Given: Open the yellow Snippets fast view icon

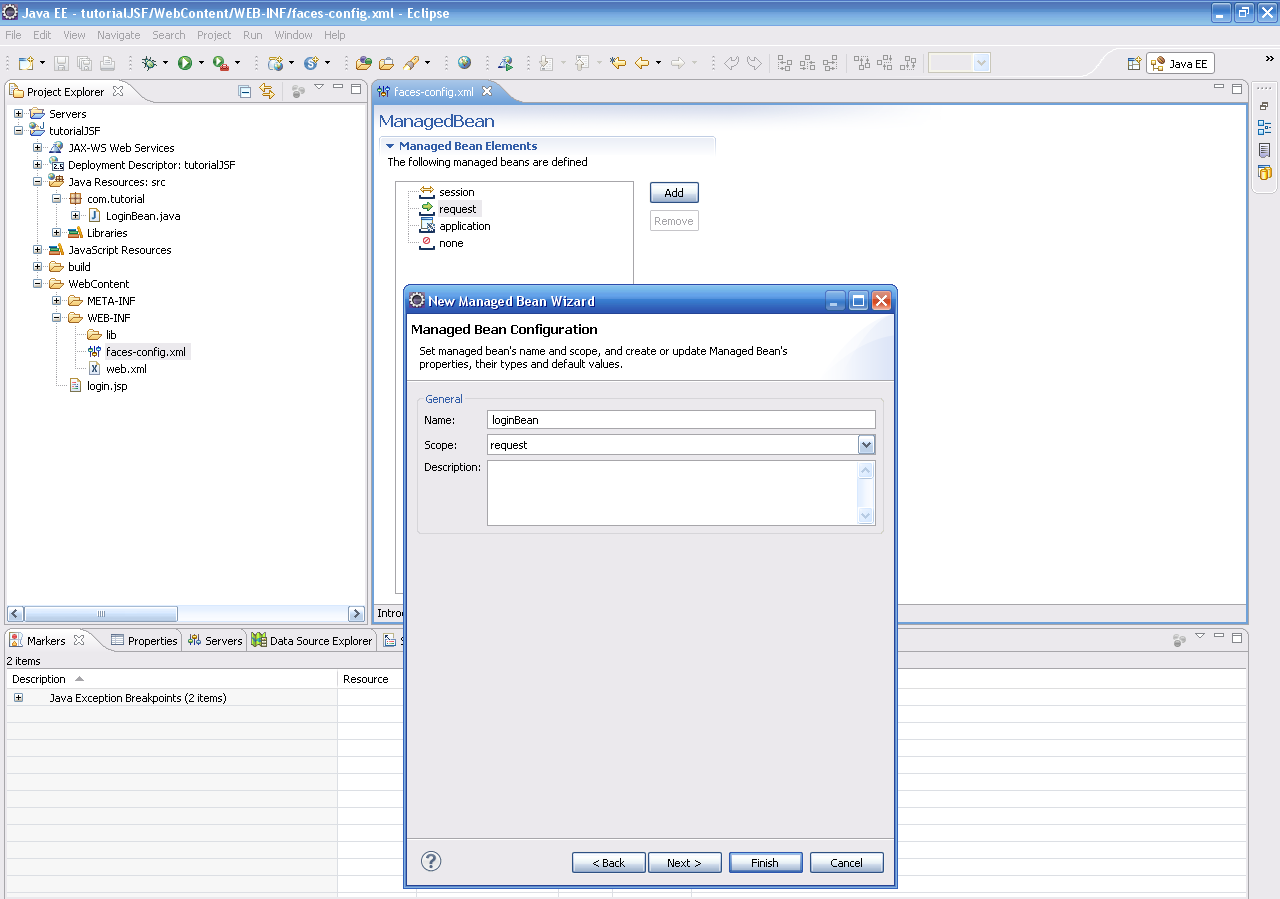Looking at the screenshot, I should coord(1264,172).
